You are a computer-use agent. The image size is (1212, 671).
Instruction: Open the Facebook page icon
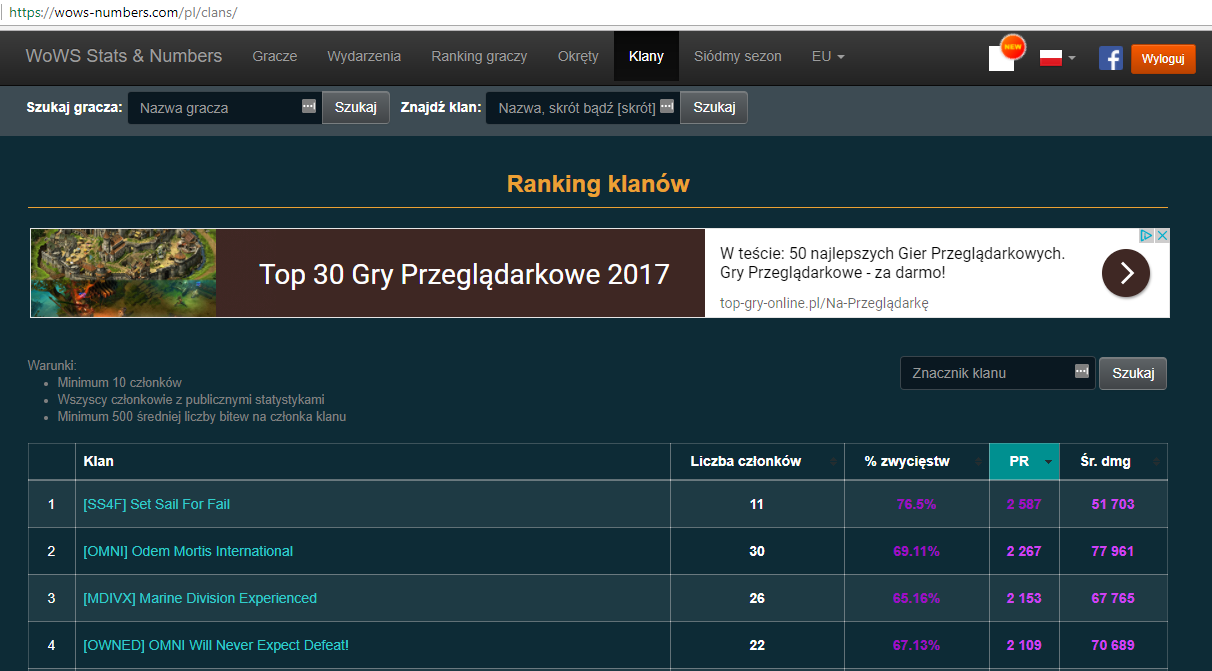click(1110, 58)
